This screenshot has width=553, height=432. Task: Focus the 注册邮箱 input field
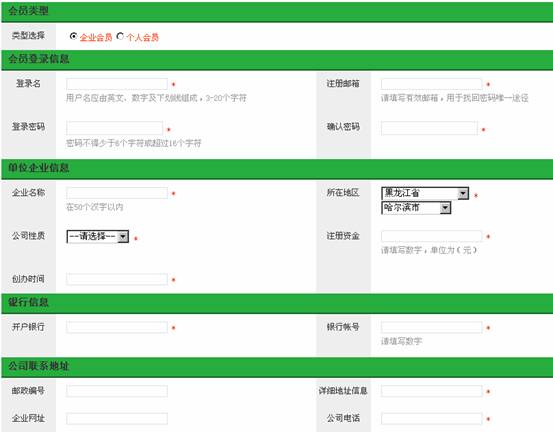(431, 84)
